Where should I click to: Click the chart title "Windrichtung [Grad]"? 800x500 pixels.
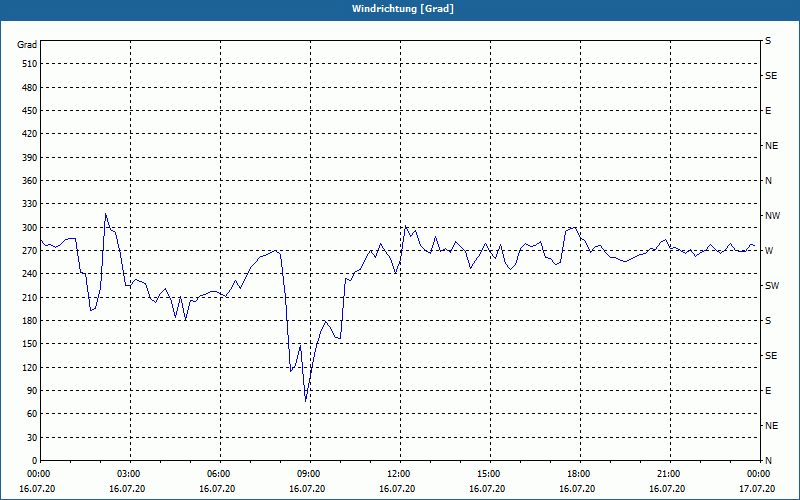click(x=403, y=9)
